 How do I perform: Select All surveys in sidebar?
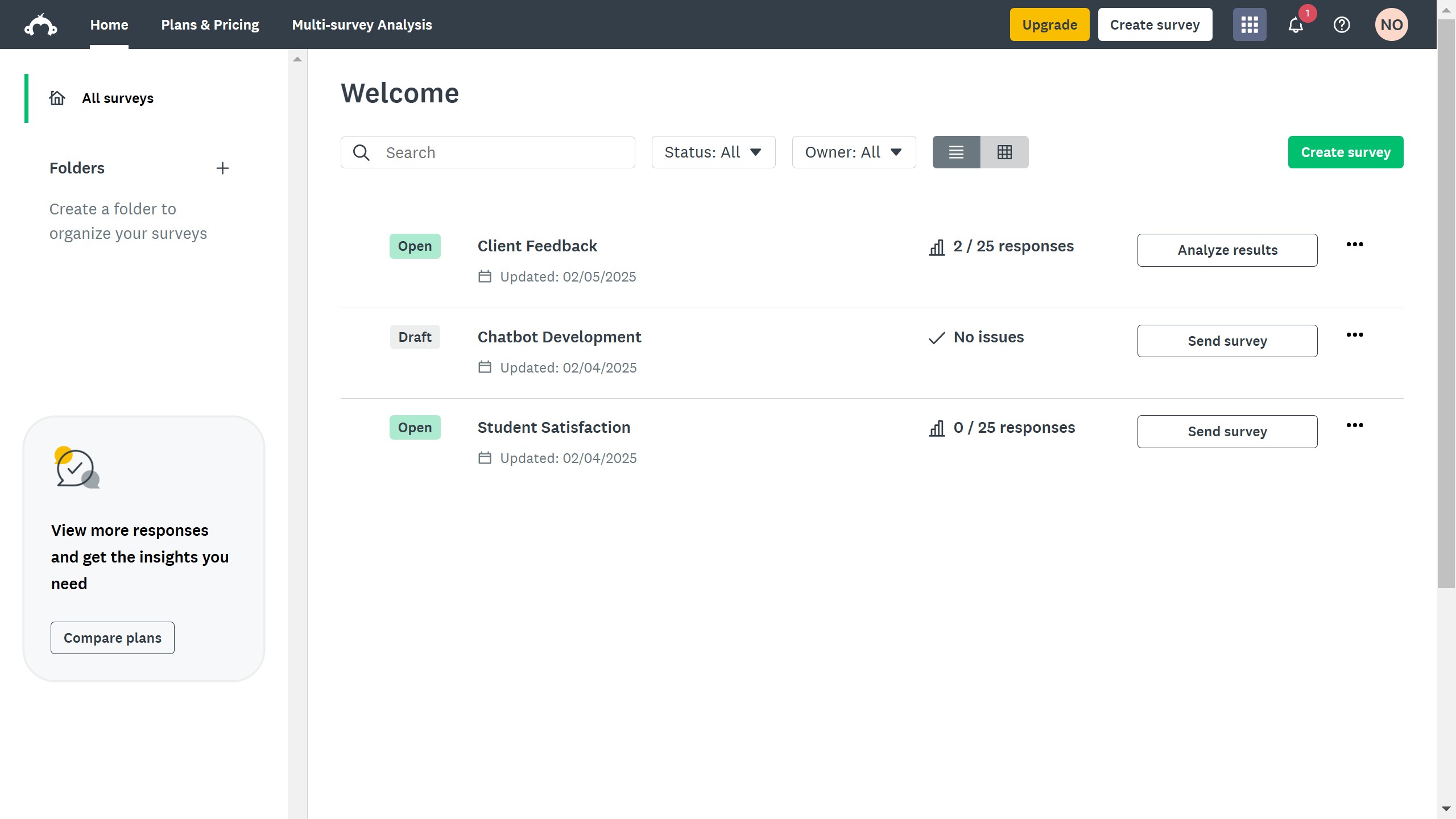[118, 98]
